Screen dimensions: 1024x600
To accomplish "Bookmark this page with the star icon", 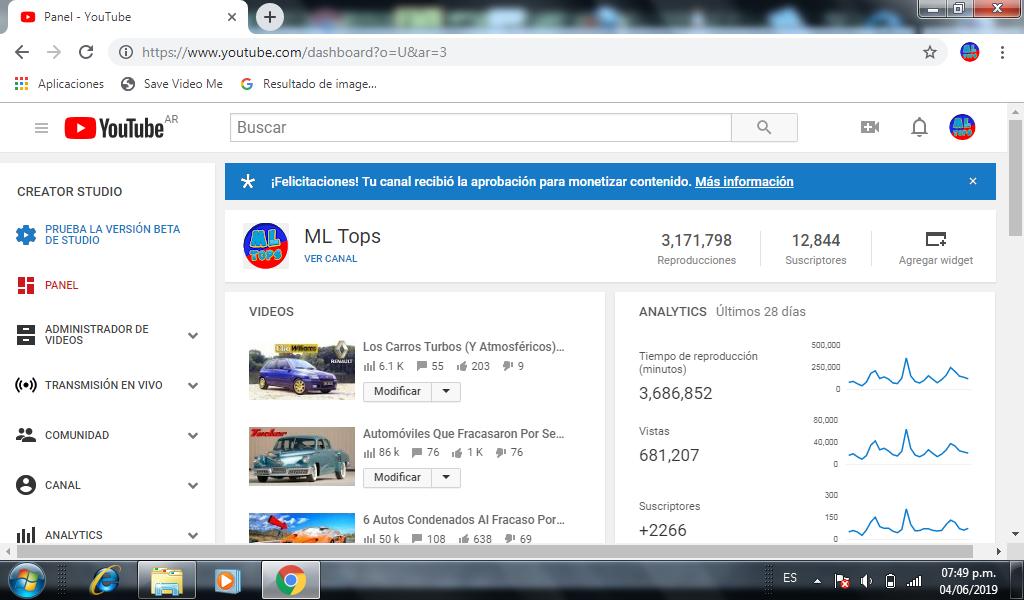I will point(930,52).
